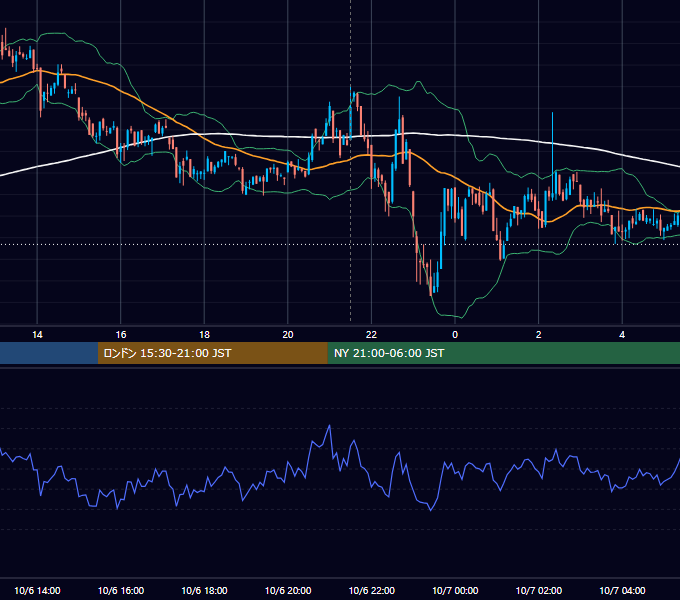Click the ロンドン 15:30-21:00 JST session bar
Image resolution: width=680 pixels, height=600 pixels.
click(212, 353)
